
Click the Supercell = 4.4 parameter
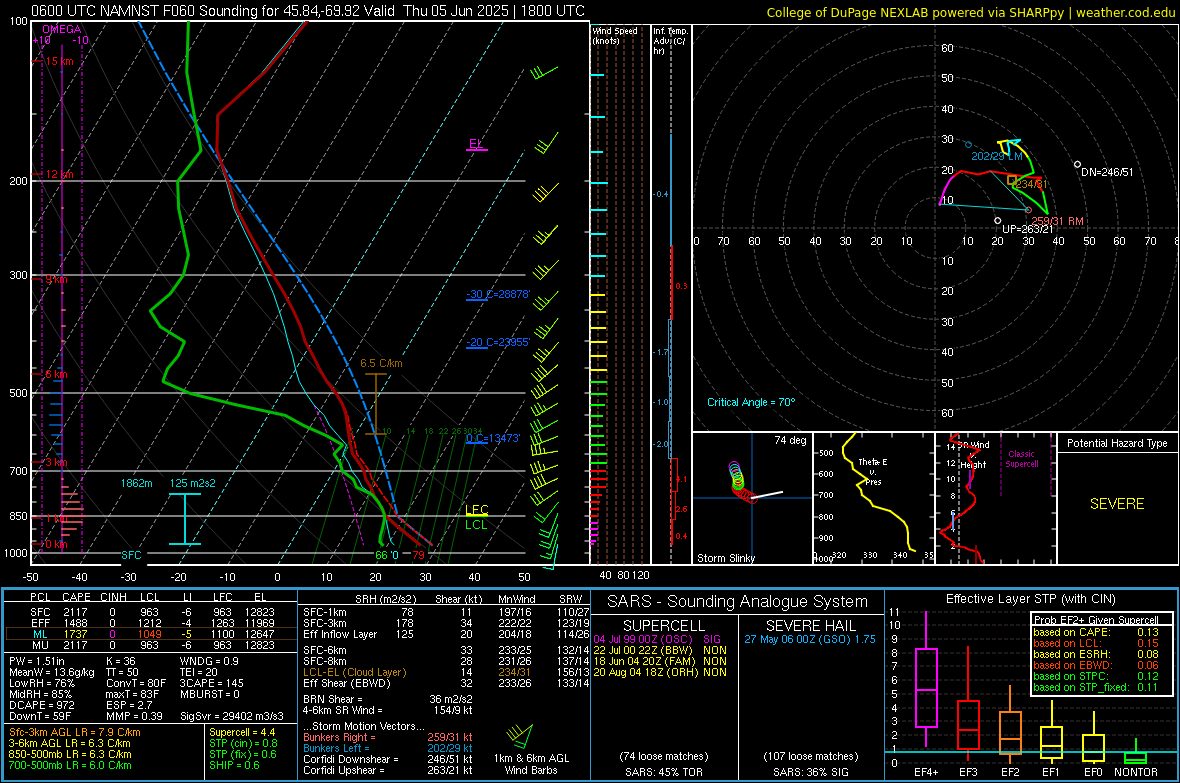click(242, 733)
